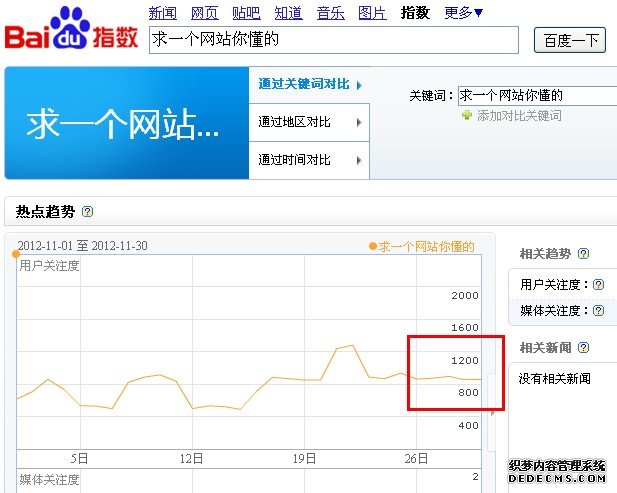Image resolution: width=617 pixels, height=493 pixels.
Task: Click the 2000 y-axis value
Action: tap(465, 295)
